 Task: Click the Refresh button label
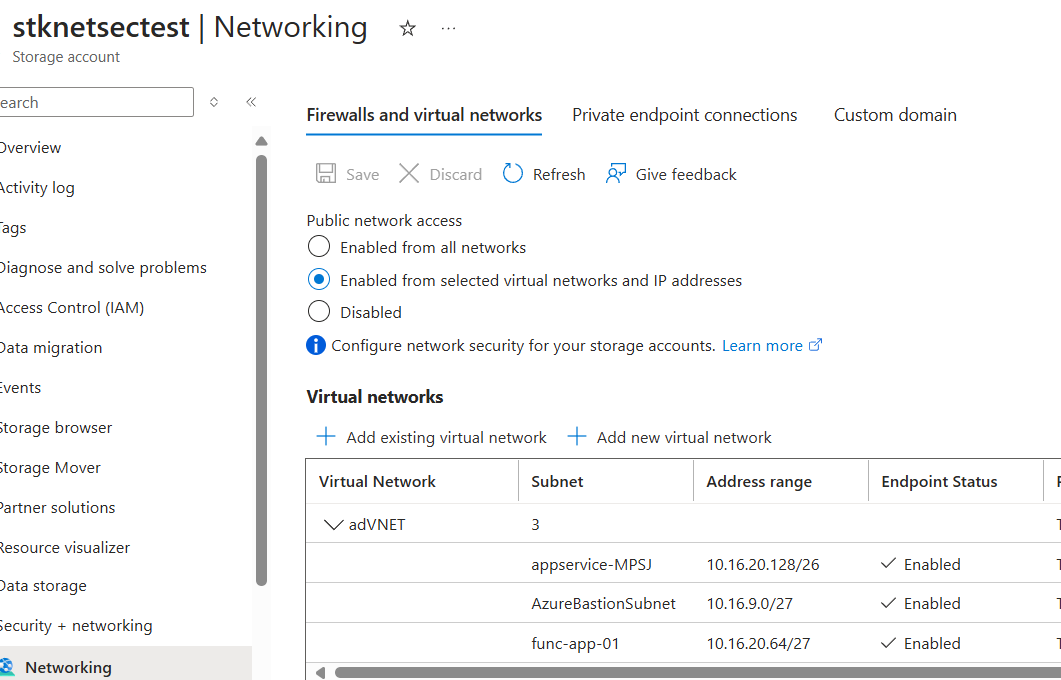(x=559, y=175)
